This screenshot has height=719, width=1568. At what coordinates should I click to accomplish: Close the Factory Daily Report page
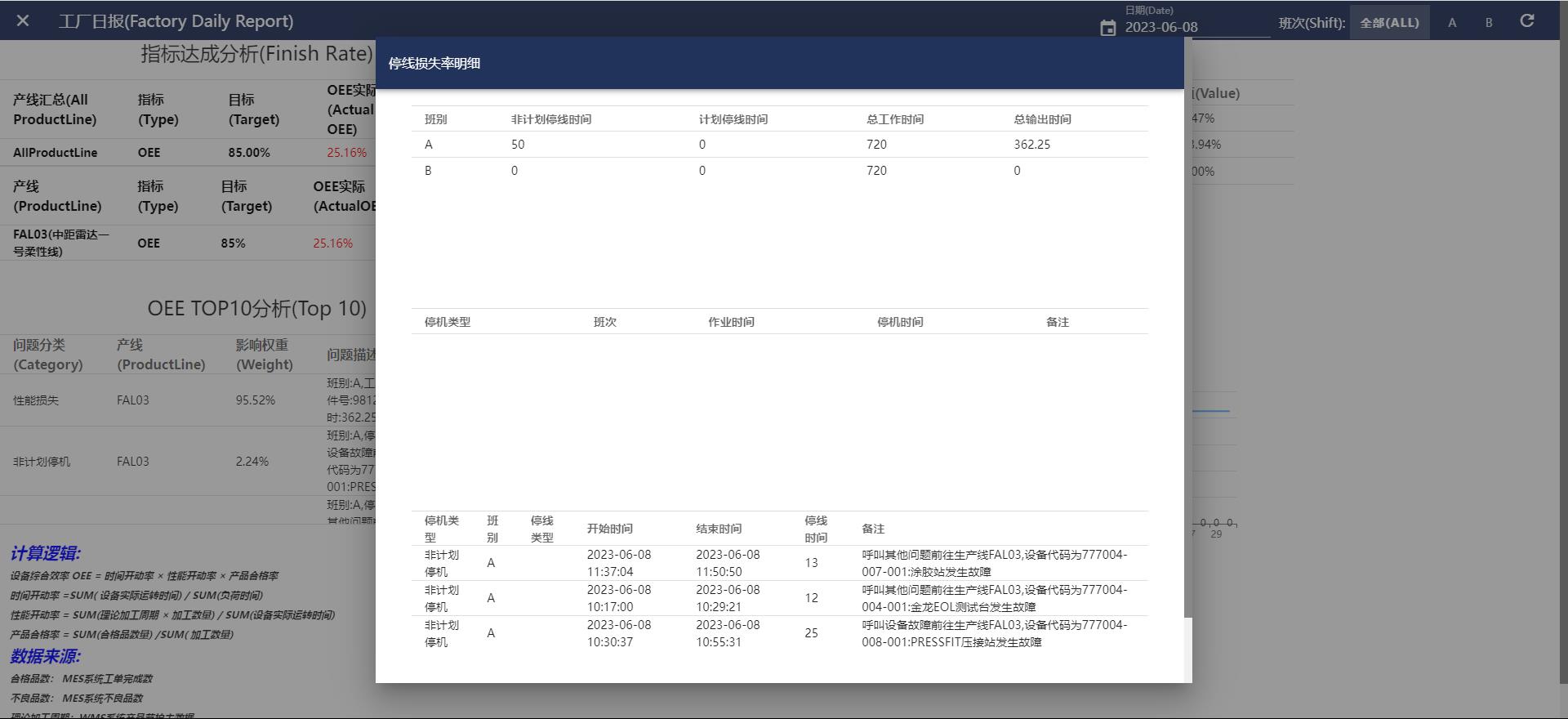(x=23, y=20)
